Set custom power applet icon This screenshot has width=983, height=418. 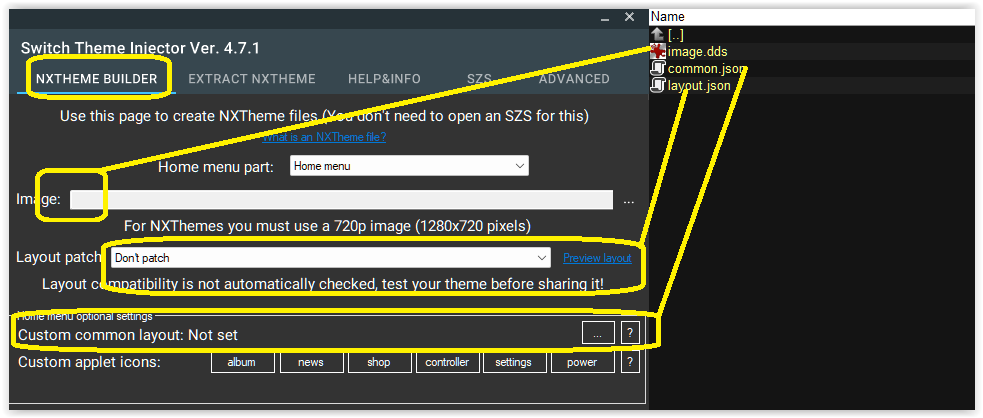coord(582,362)
